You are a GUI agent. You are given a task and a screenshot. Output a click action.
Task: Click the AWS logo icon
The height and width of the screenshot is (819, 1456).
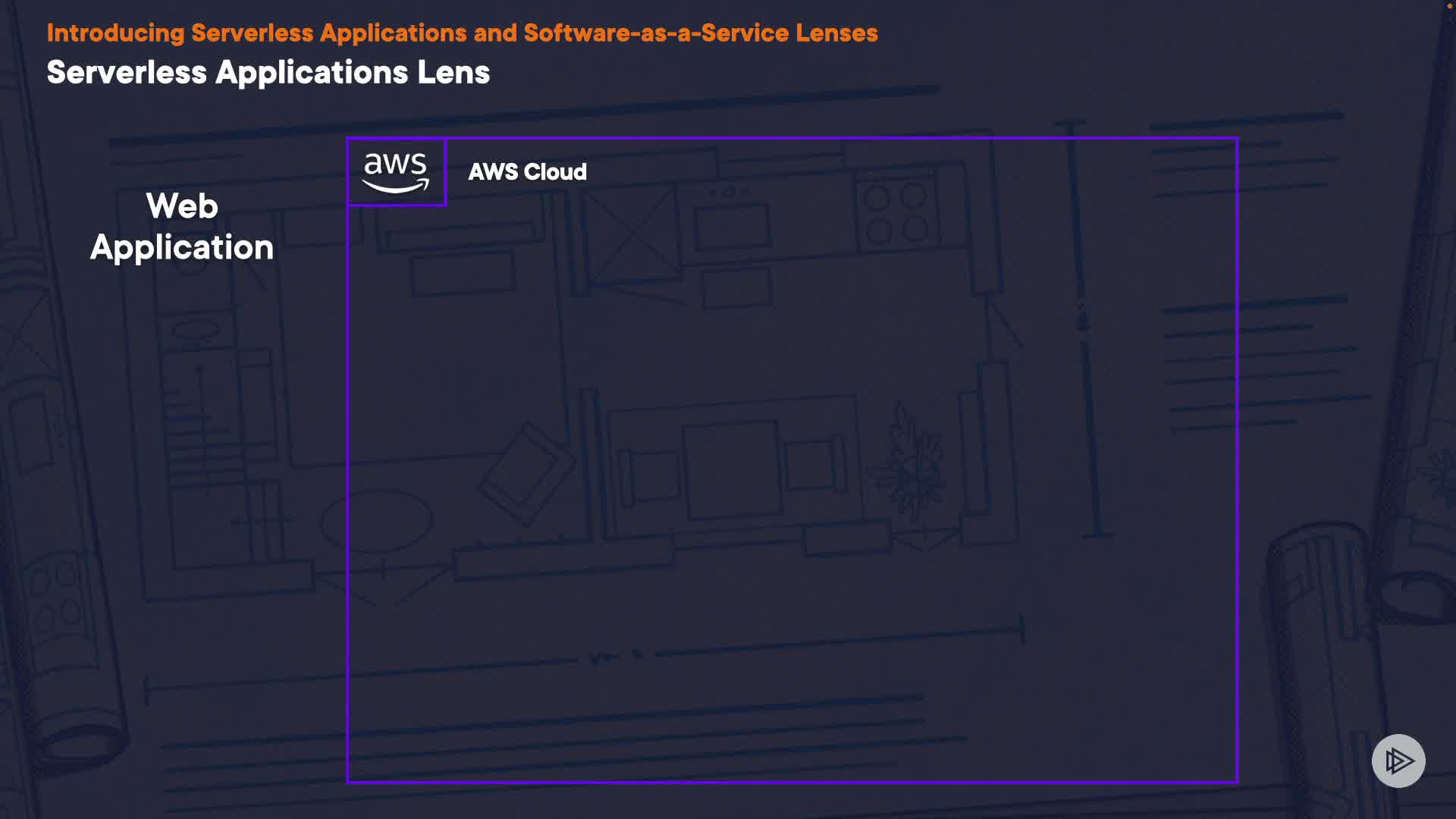(396, 172)
